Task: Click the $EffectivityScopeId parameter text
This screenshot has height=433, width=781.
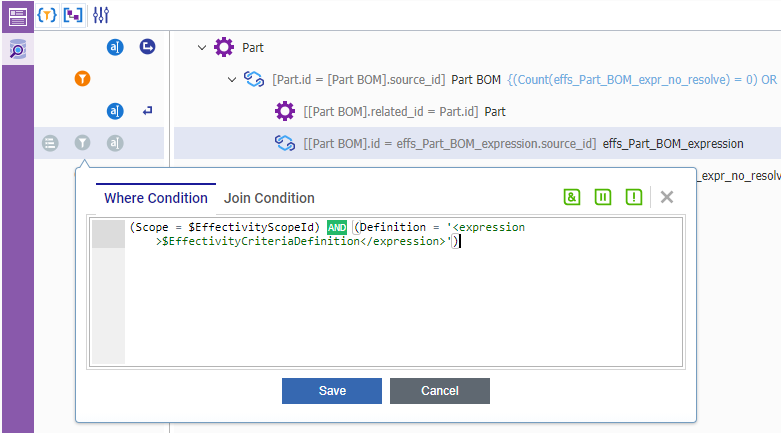Action: coord(251,227)
